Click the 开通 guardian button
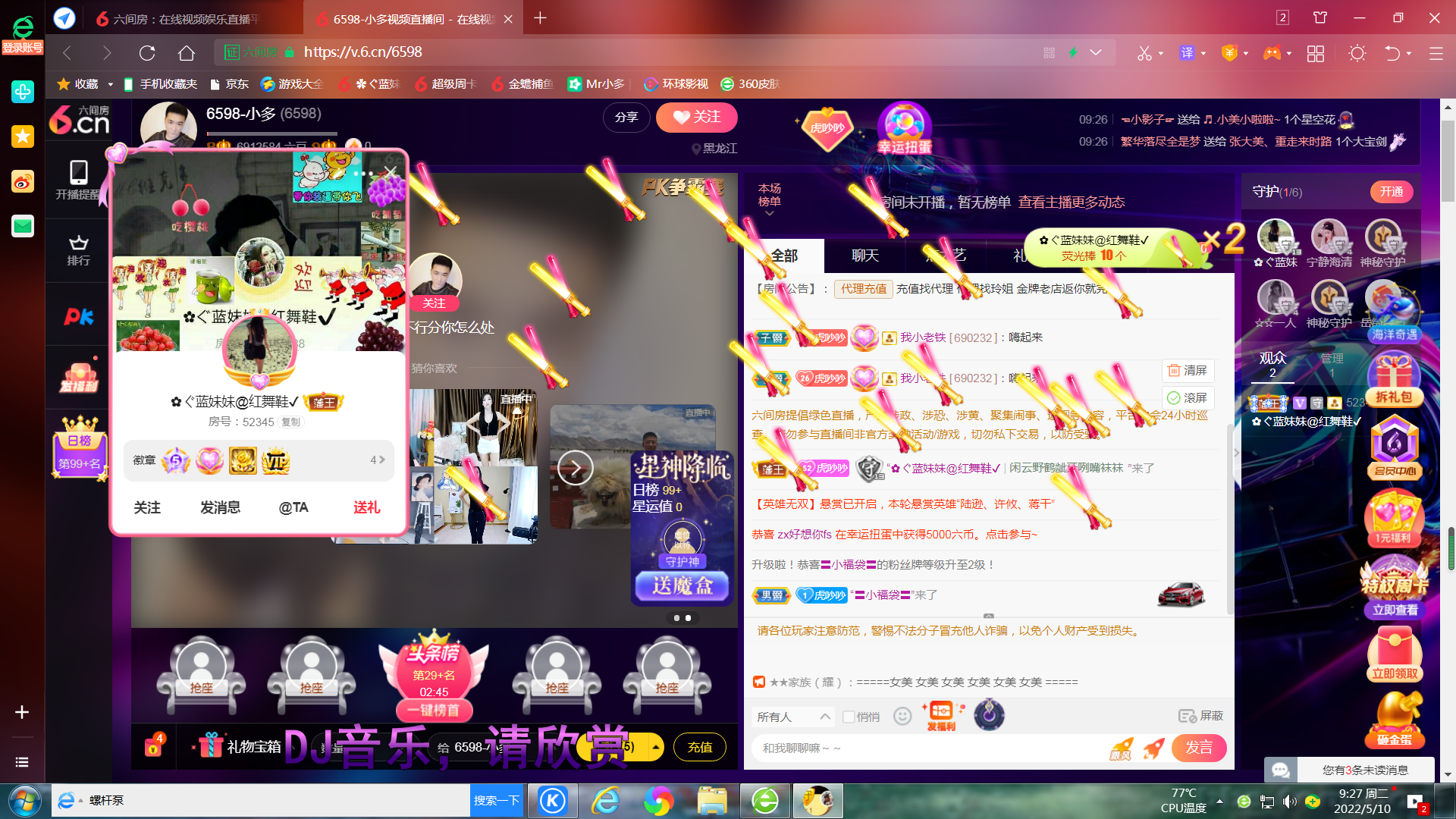Screen dimensions: 1456x819 (x=1392, y=192)
